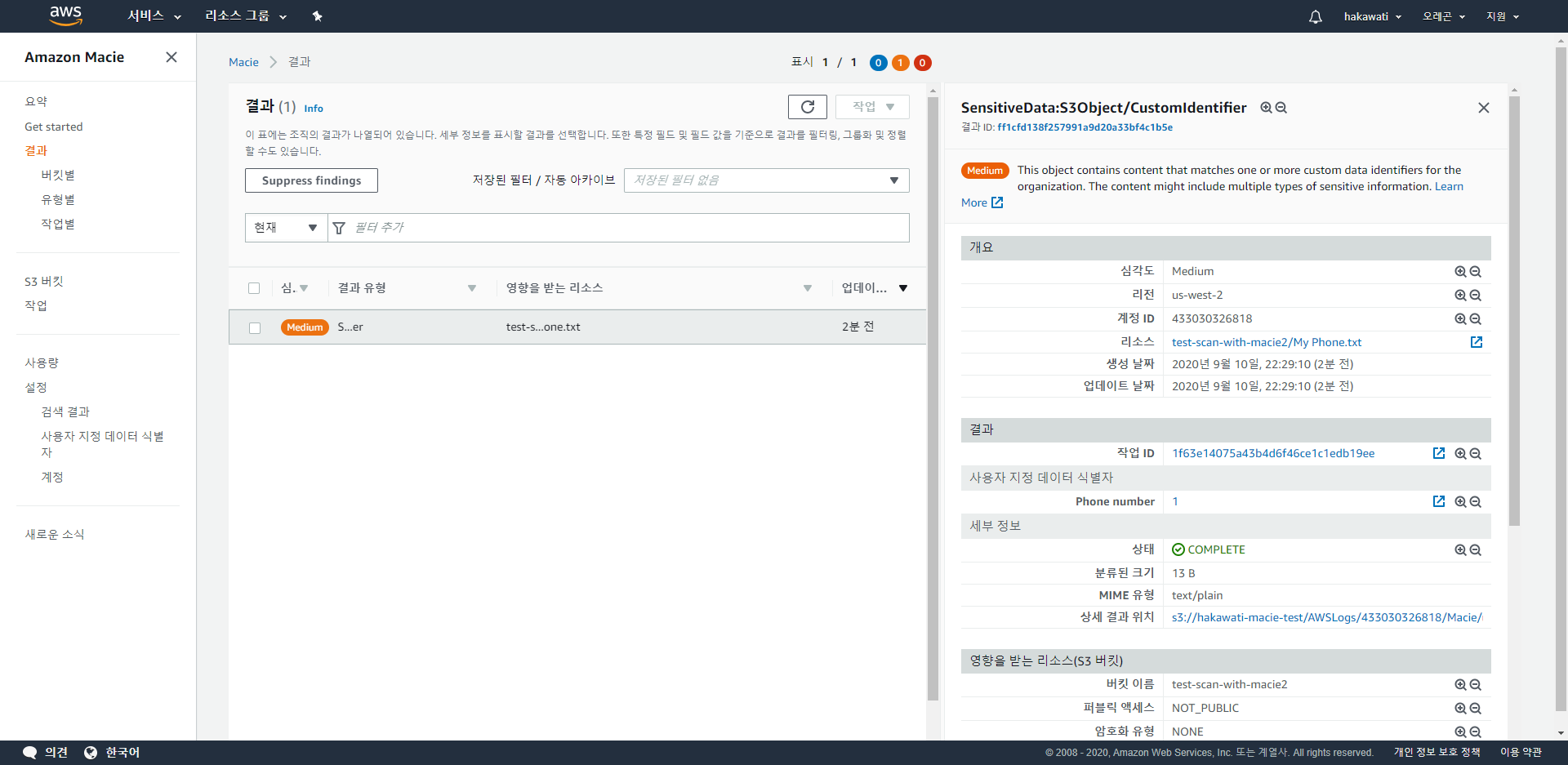Open 사용자 지정 데이터 식별자 in sidebar
Image resolution: width=1568 pixels, height=765 pixels.
coord(102,444)
